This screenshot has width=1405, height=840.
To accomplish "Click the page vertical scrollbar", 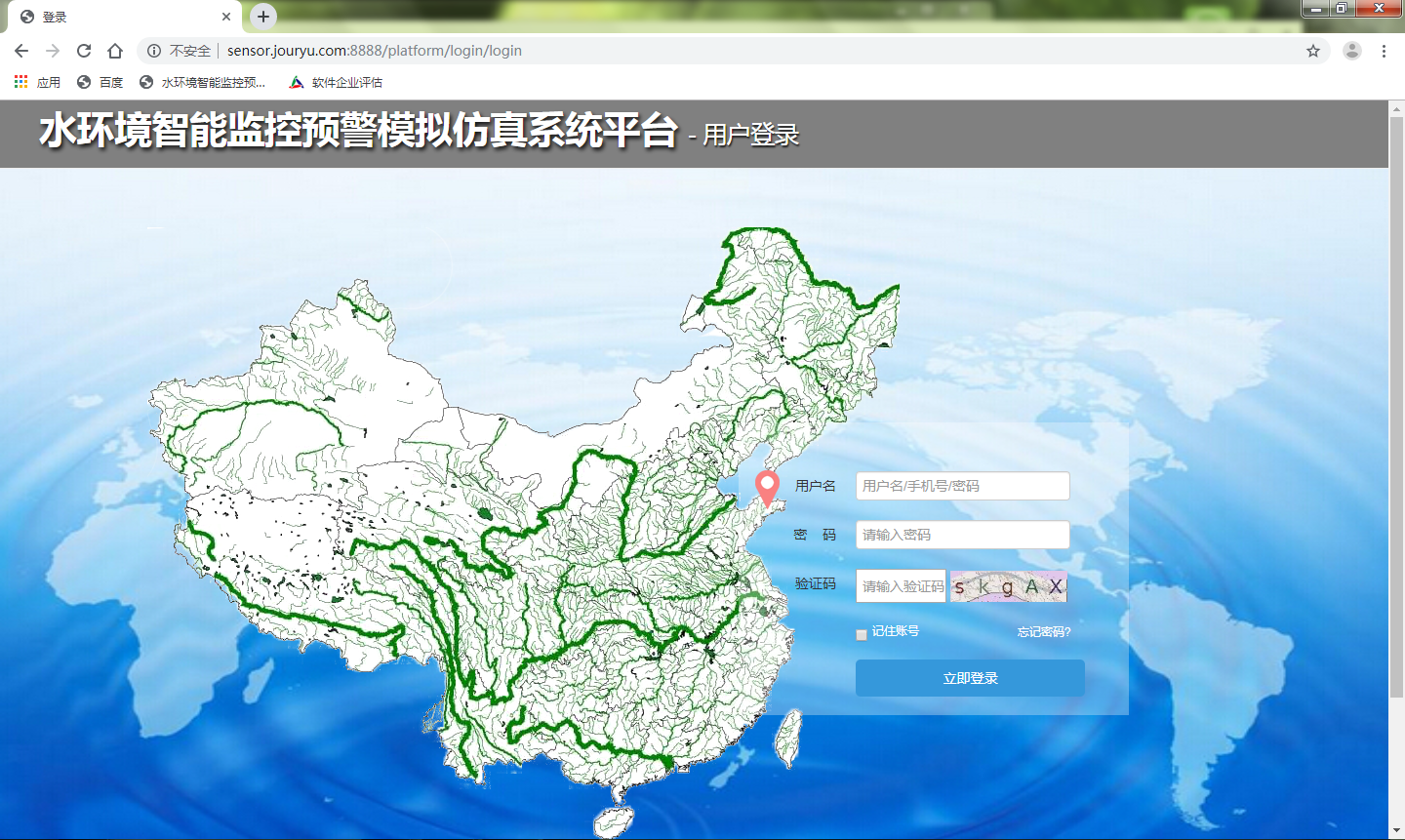I will pyautogui.click(x=1396, y=406).
